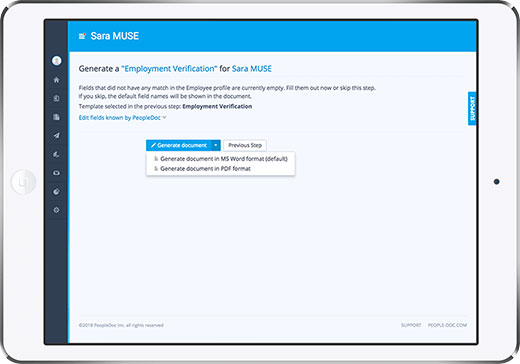
Task: Open Sara MUSE link in the heading
Action: point(252,69)
